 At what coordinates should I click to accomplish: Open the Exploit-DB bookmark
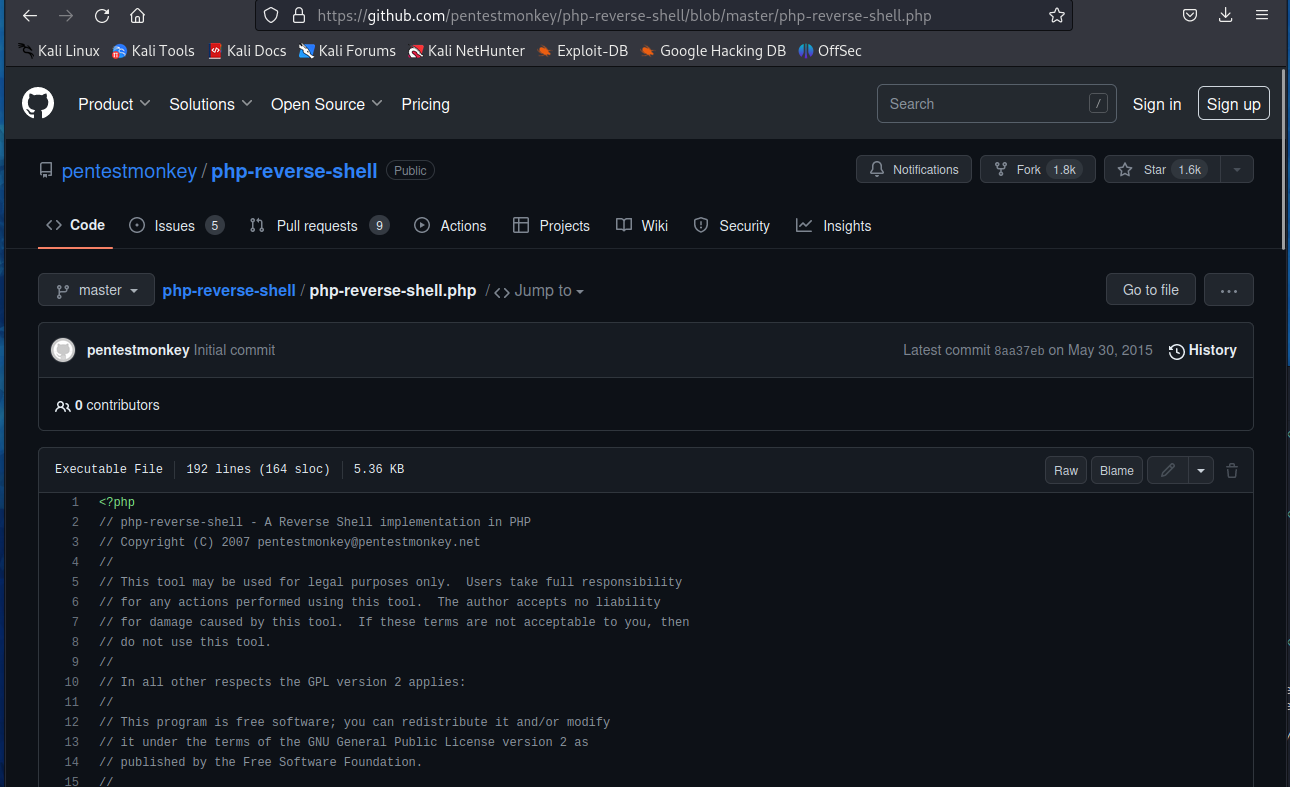582,51
